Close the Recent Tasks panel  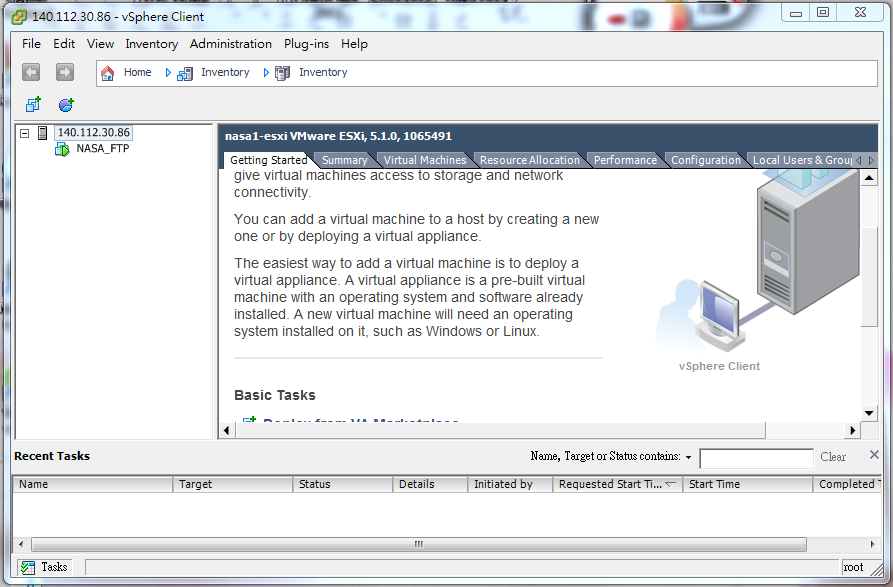[874, 454]
